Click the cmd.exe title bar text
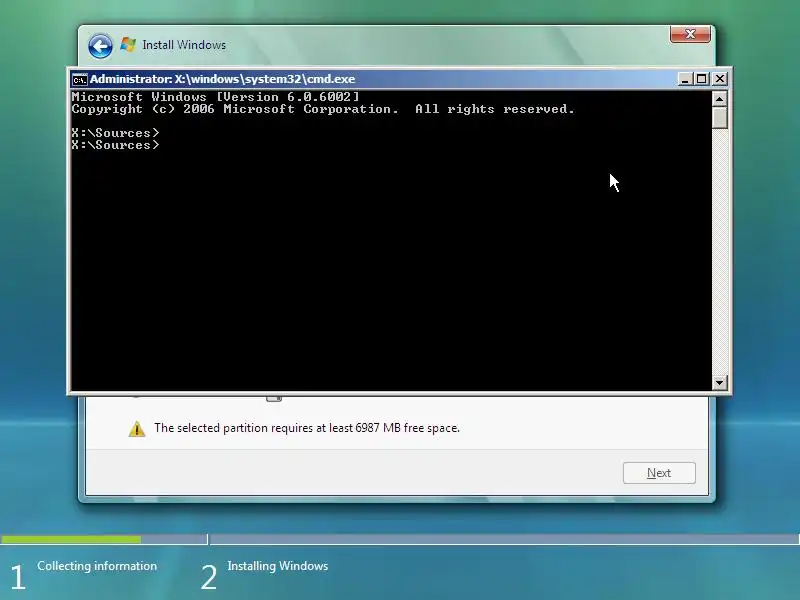 [222, 79]
